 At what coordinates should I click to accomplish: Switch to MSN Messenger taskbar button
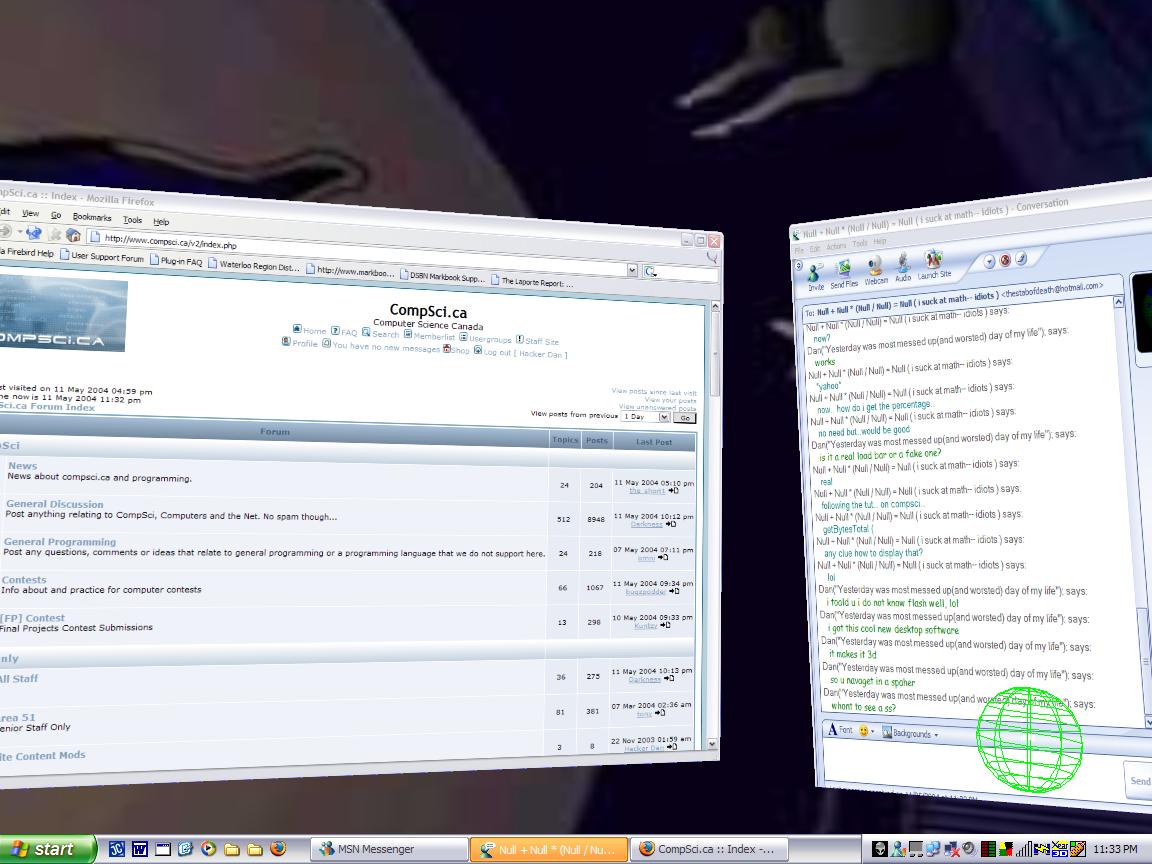coord(388,849)
